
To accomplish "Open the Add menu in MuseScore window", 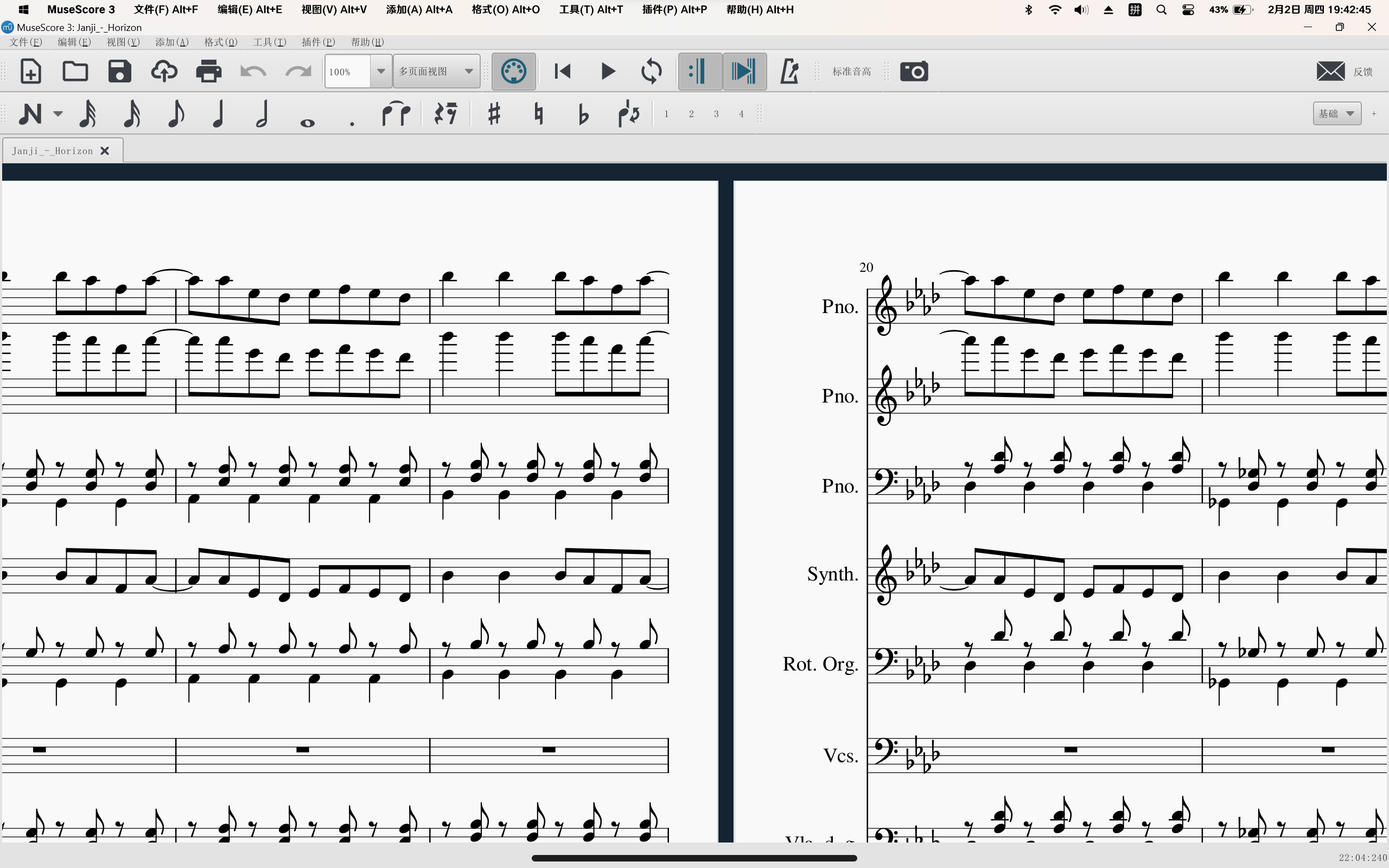I will pyautogui.click(x=172, y=42).
